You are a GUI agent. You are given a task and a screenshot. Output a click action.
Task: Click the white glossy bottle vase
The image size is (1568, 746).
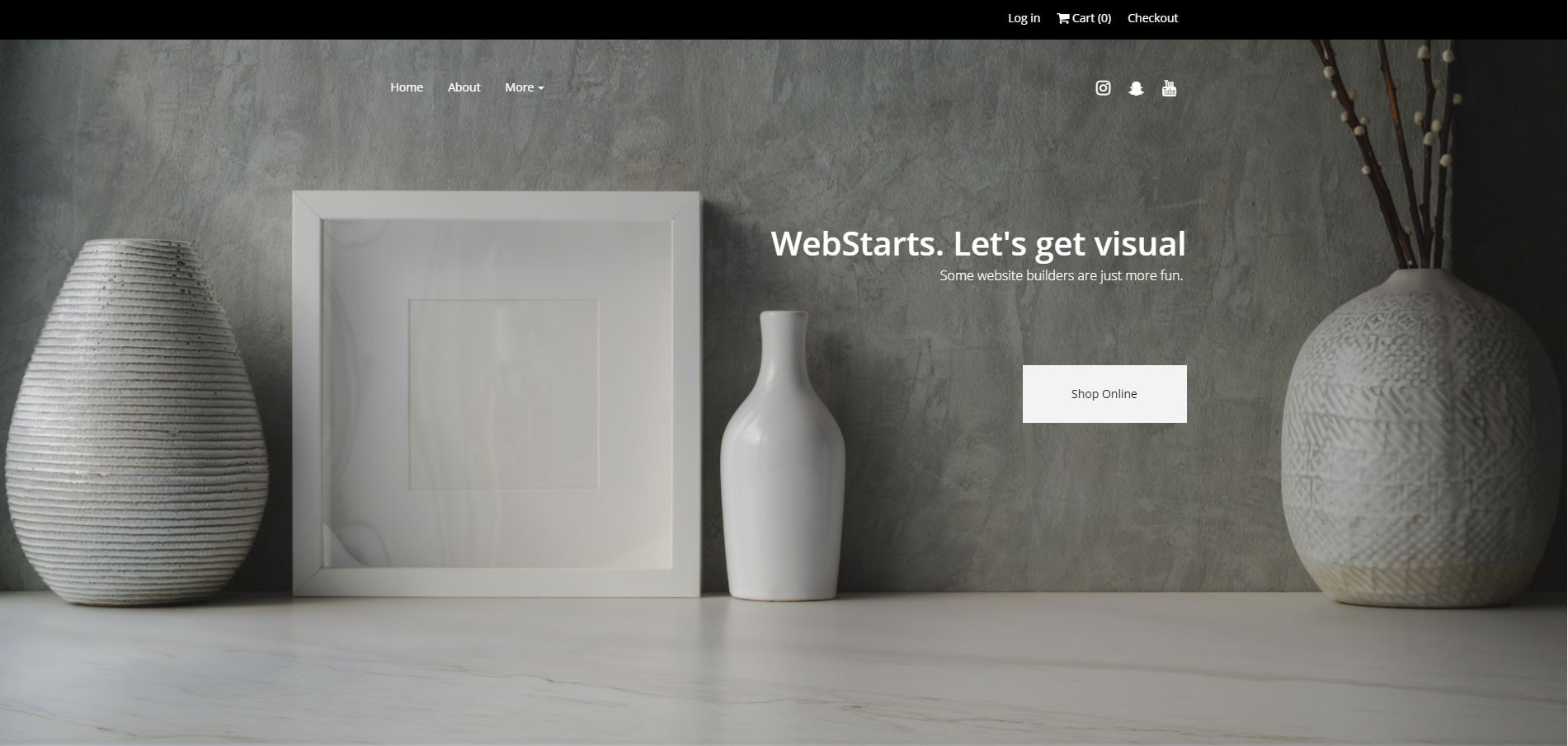[x=782, y=456]
